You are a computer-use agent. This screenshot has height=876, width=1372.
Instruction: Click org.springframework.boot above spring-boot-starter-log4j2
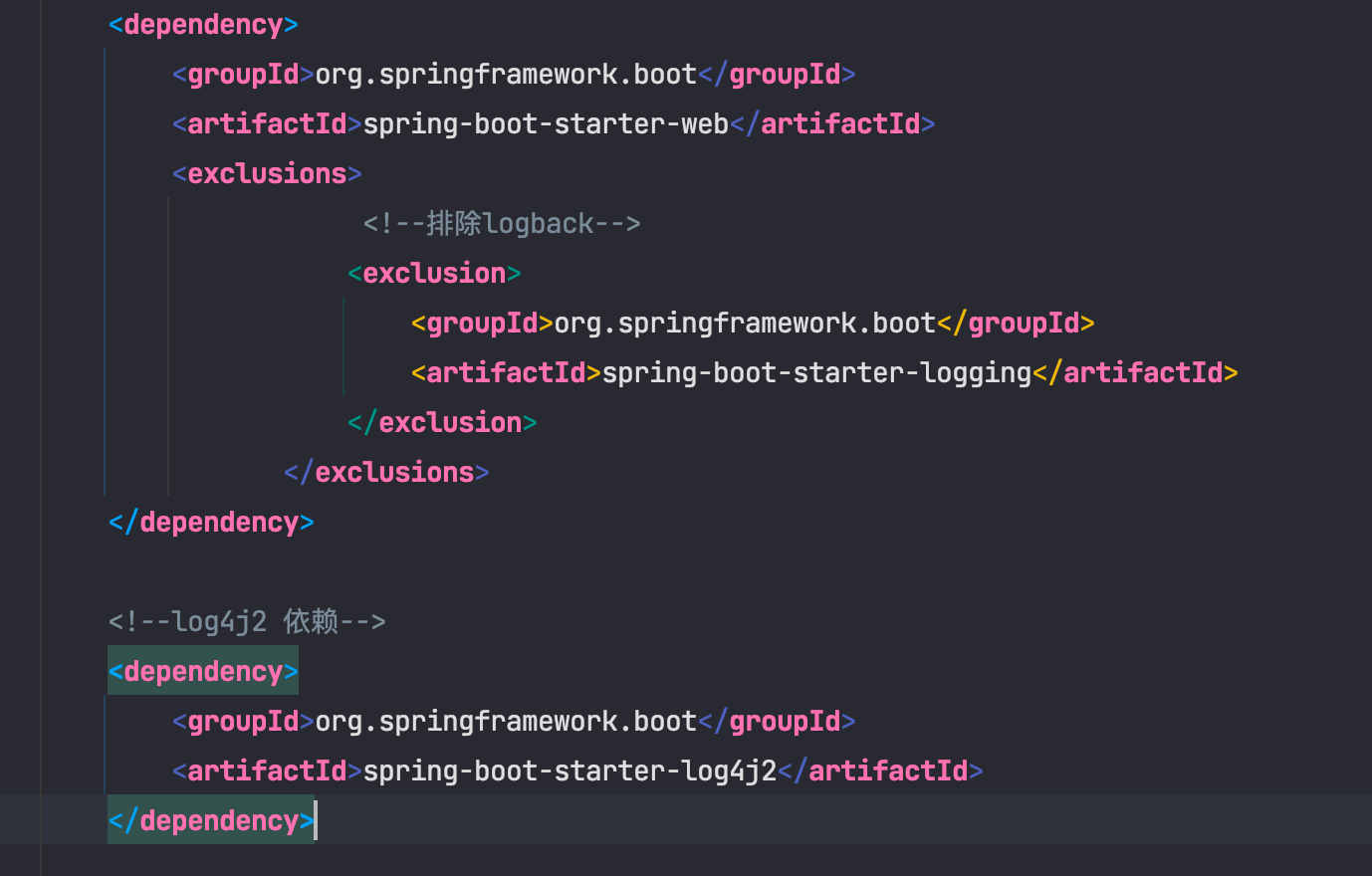pos(506,721)
